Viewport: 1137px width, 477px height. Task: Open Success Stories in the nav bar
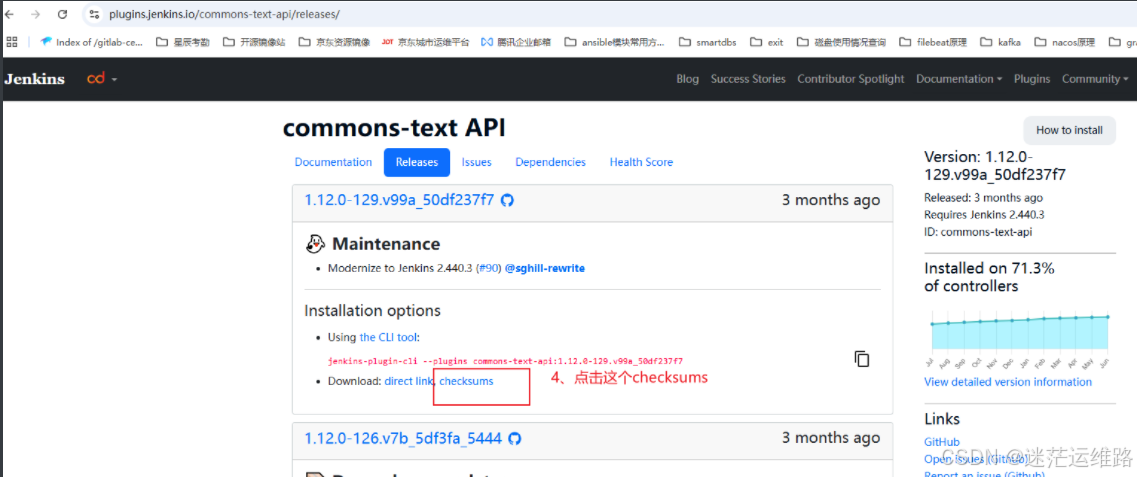coord(748,79)
